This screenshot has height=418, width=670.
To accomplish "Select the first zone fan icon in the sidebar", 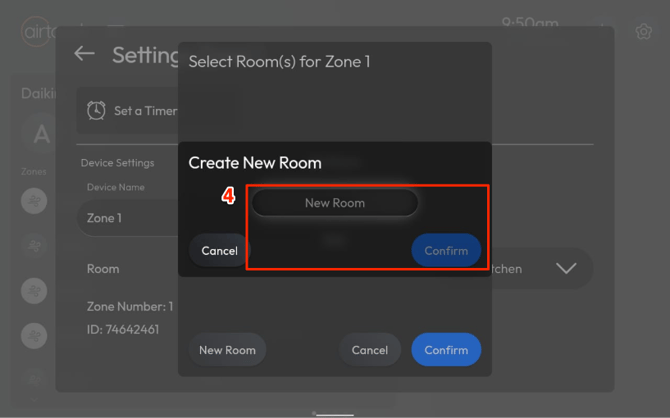I will tap(34, 201).
